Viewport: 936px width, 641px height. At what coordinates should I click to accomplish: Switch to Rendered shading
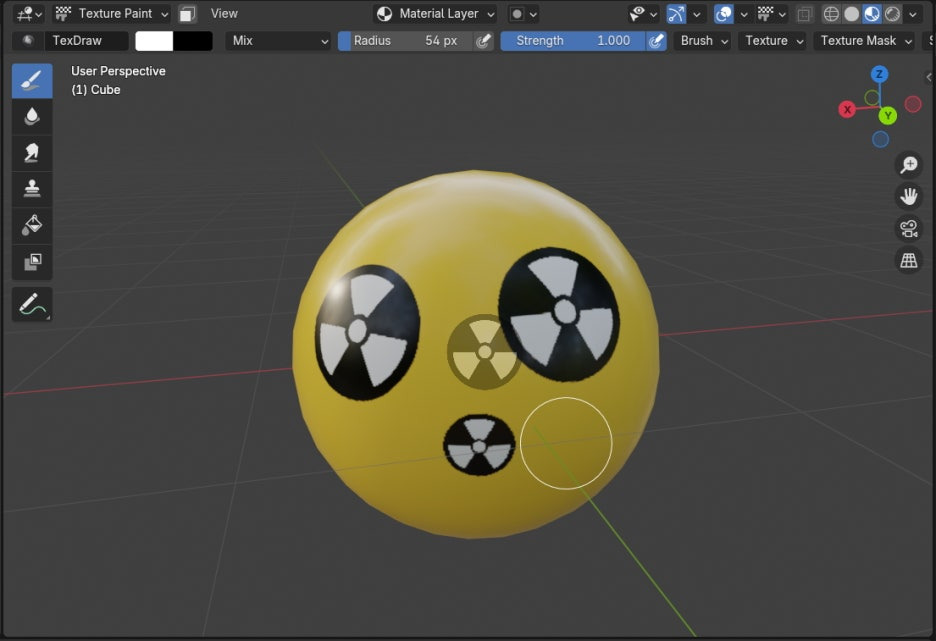coord(892,14)
